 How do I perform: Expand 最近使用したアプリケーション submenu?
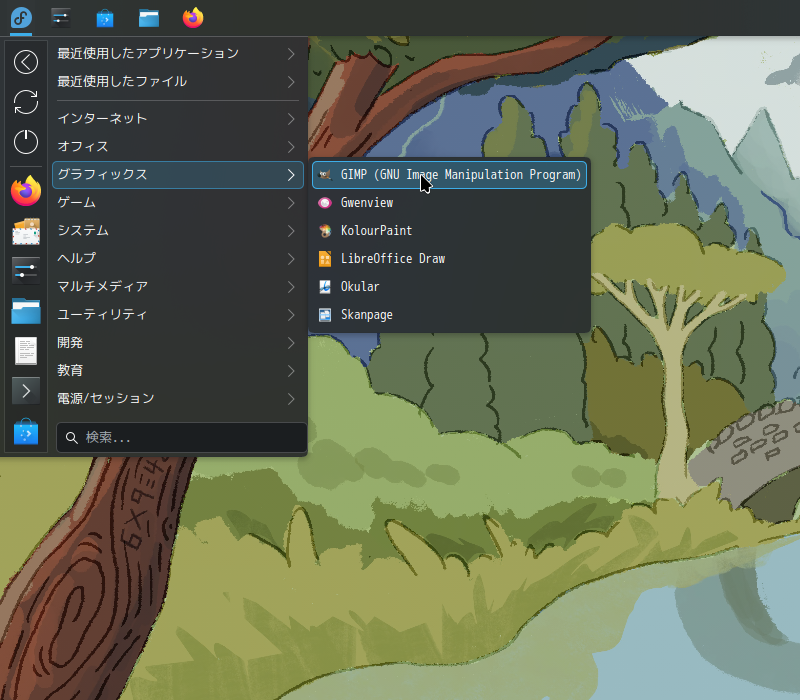[x=178, y=54]
